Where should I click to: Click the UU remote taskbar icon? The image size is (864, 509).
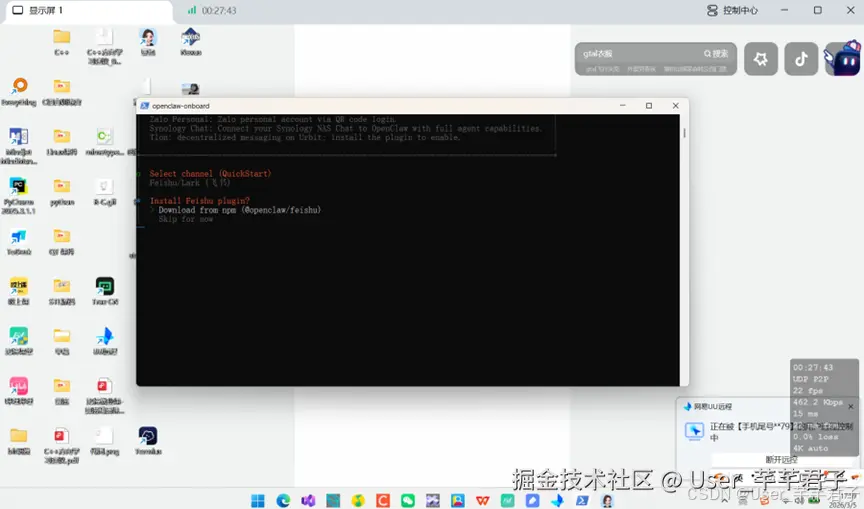557,500
